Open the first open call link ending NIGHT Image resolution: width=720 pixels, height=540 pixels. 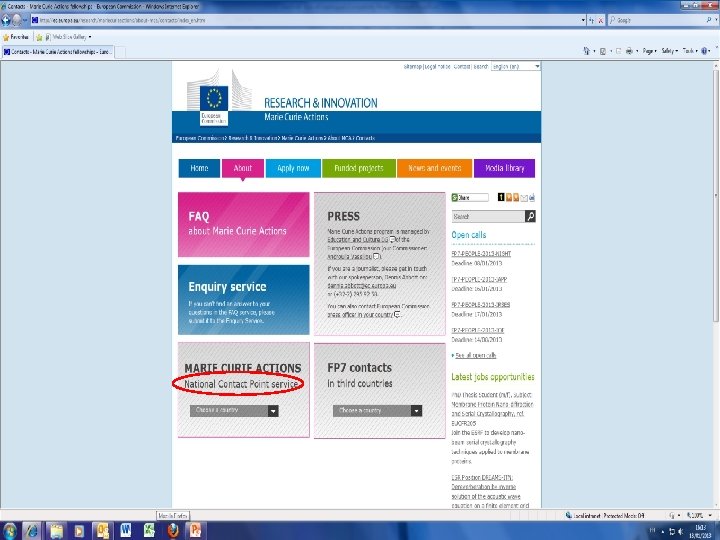[481, 253]
